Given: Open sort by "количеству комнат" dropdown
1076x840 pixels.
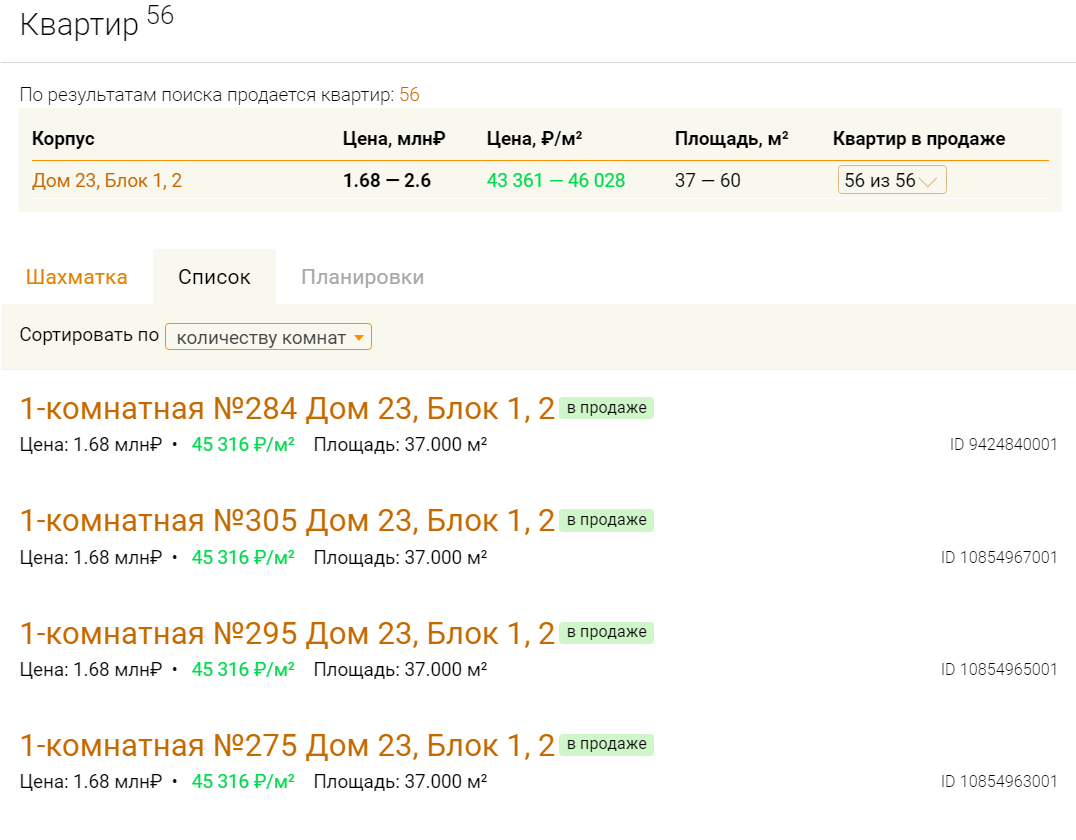Looking at the screenshot, I should 268,337.
